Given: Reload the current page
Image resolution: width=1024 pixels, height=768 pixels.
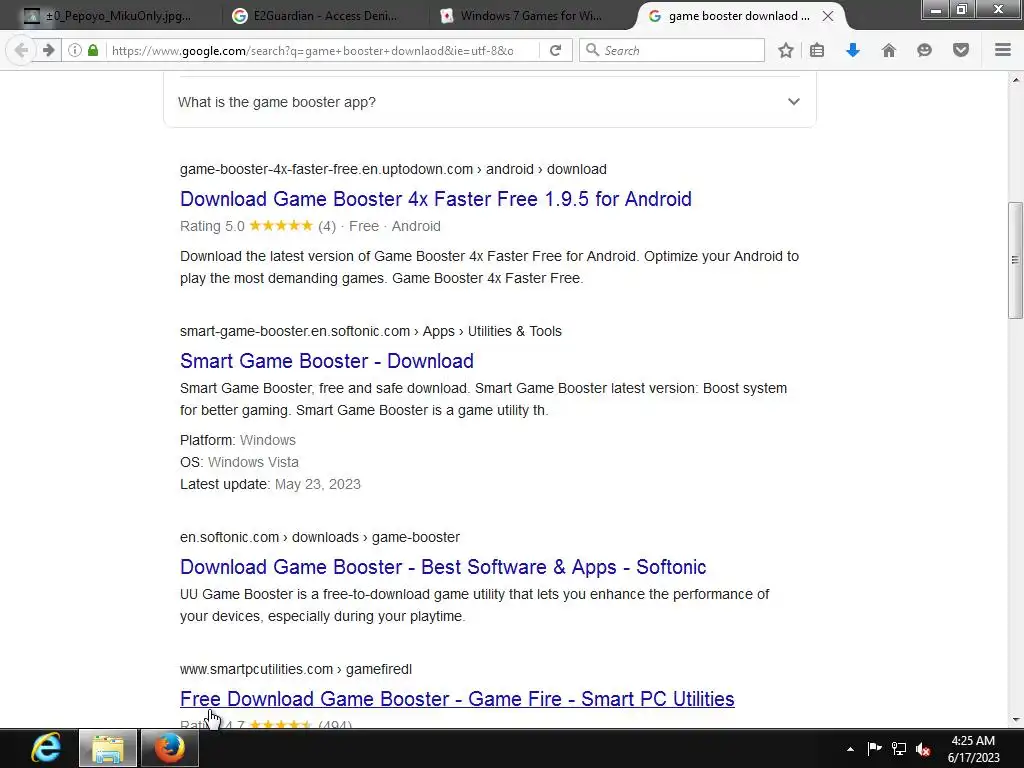Looking at the screenshot, I should tap(556, 50).
